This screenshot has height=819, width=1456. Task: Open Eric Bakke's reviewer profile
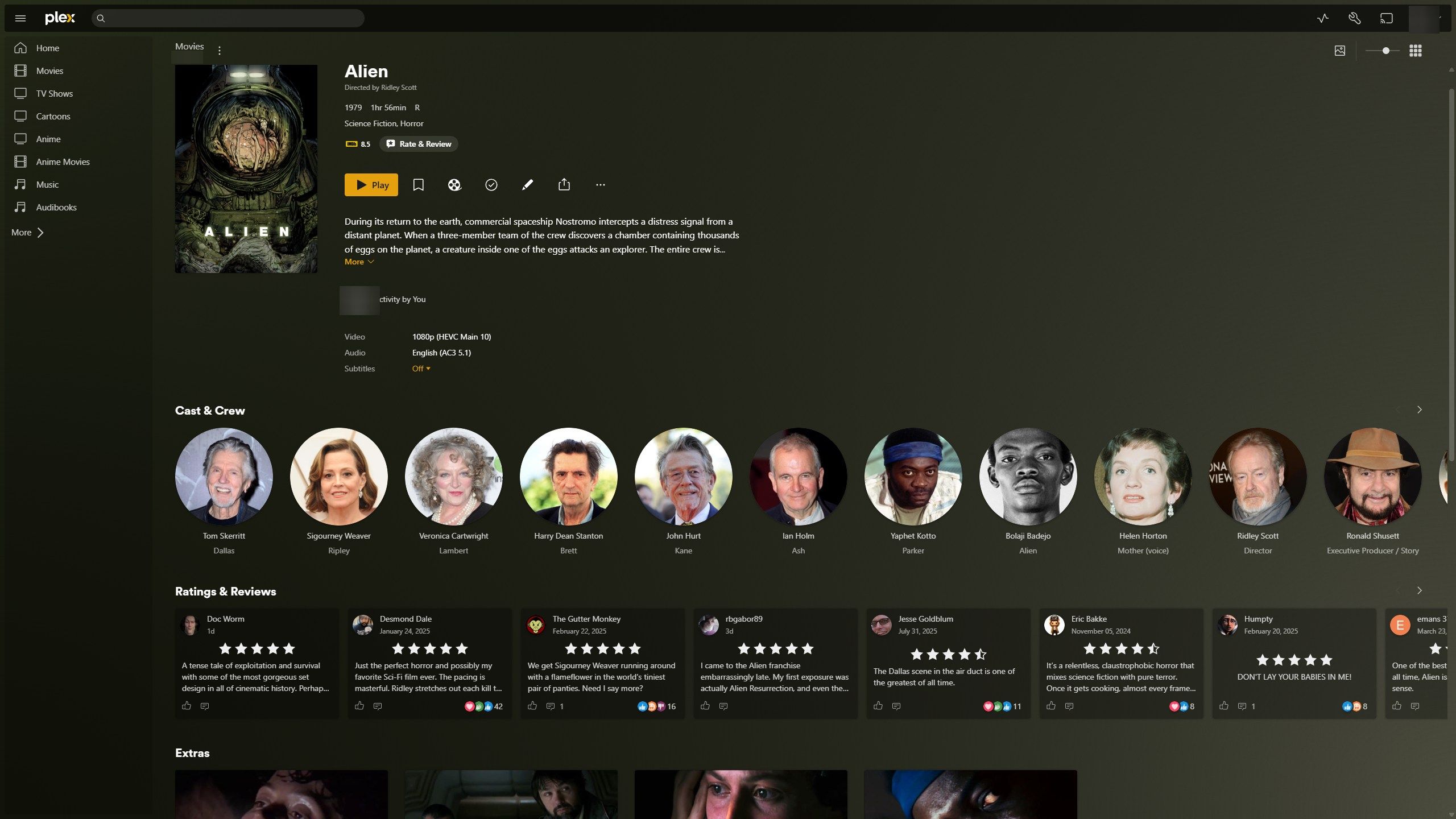click(1054, 624)
